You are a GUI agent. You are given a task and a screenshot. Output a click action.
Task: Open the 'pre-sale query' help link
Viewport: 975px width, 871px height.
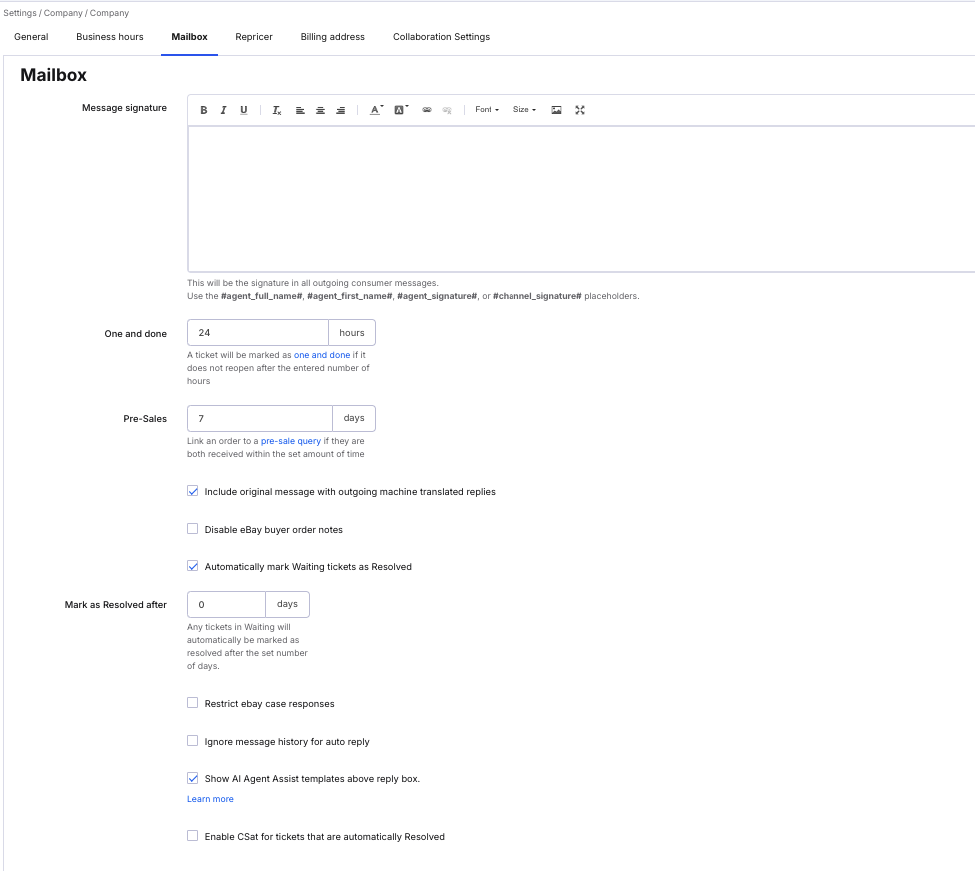(291, 441)
